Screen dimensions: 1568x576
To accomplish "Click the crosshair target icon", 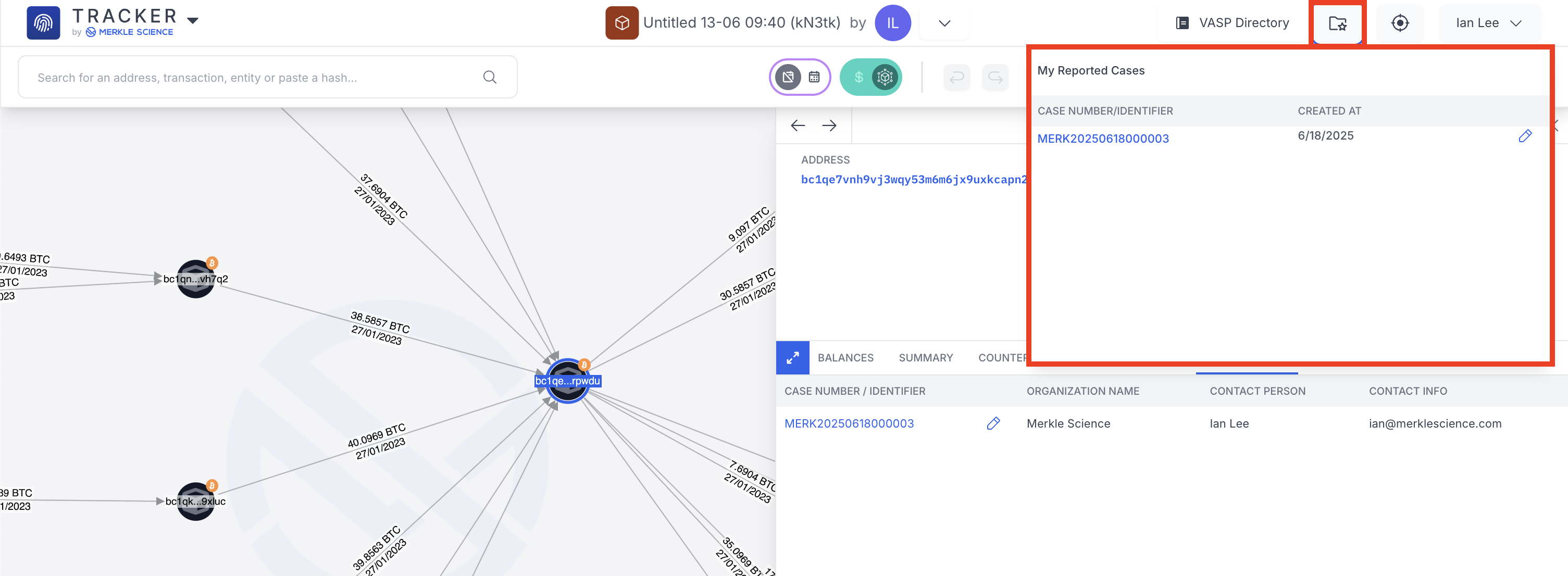I will (1399, 23).
